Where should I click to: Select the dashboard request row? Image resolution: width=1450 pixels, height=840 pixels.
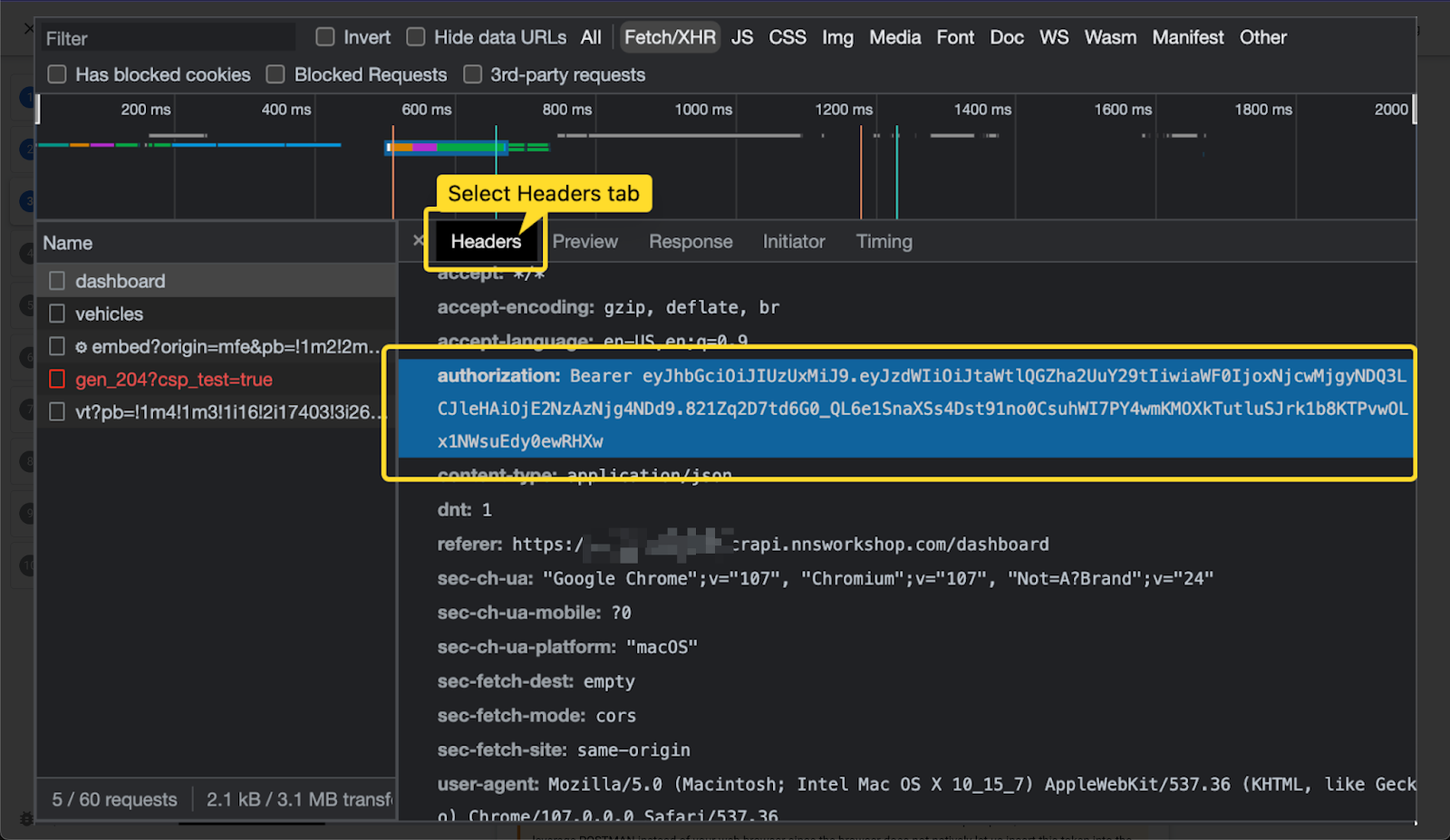[217, 281]
